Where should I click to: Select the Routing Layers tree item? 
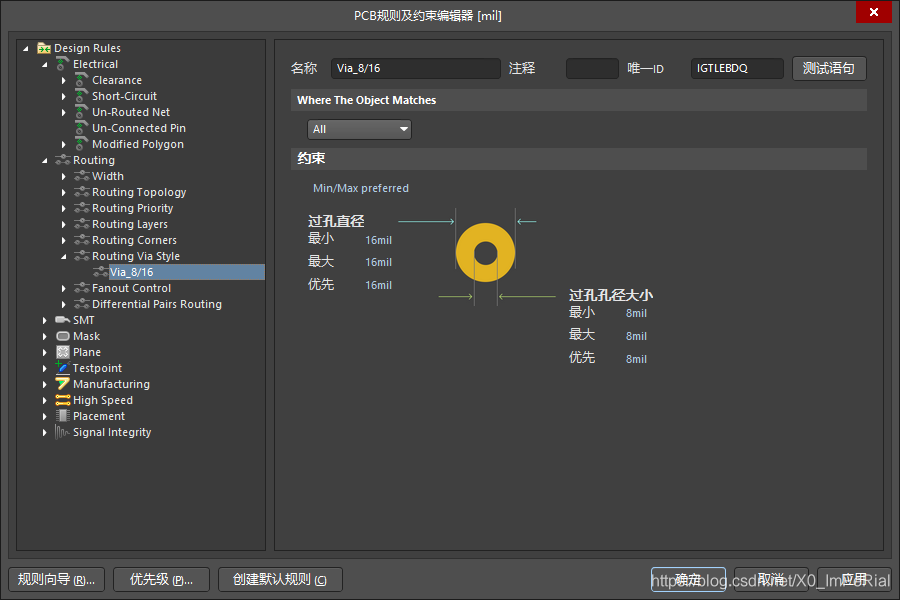click(130, 224)
